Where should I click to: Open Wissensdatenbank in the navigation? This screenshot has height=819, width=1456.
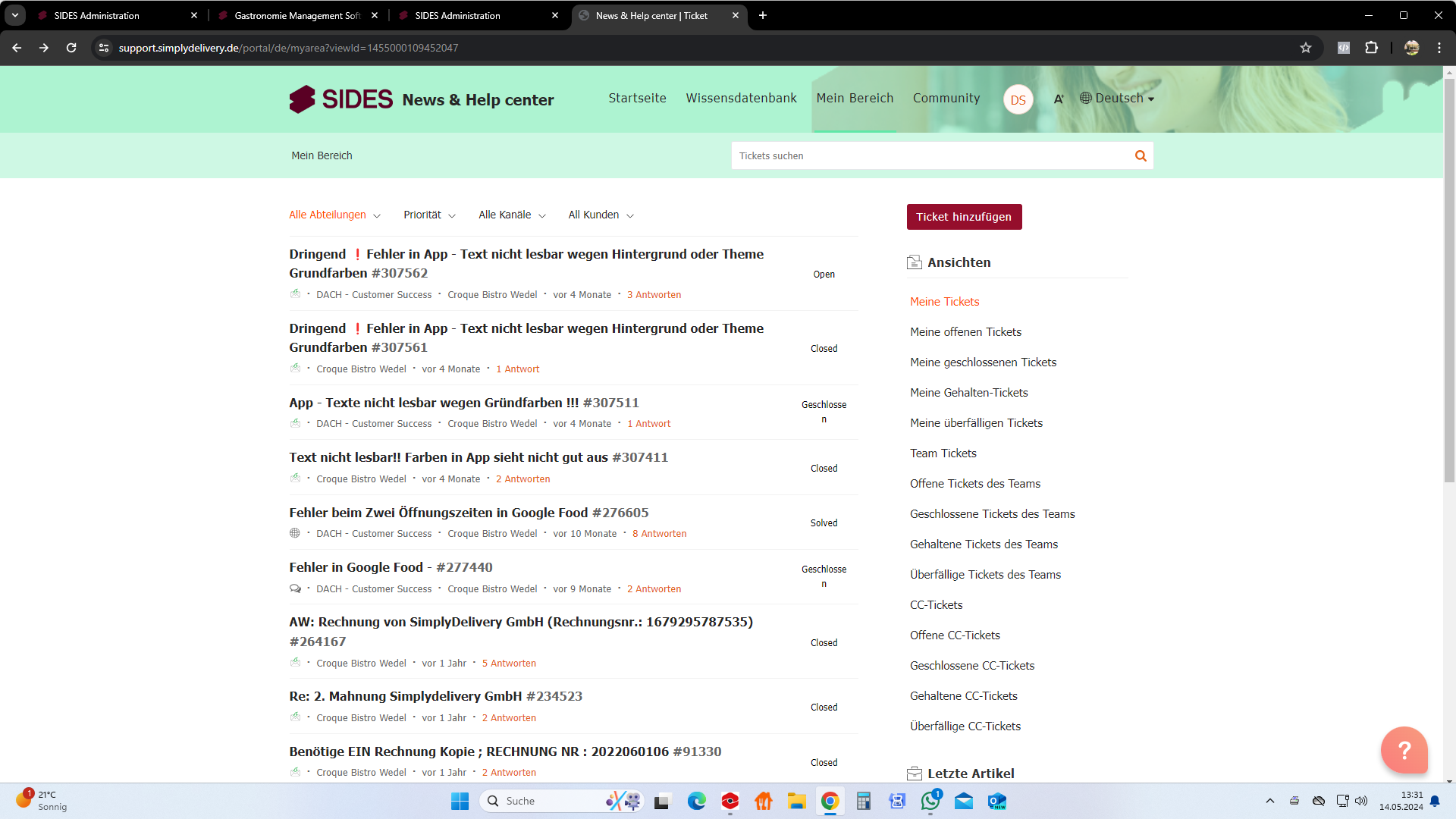click(741, 98)
